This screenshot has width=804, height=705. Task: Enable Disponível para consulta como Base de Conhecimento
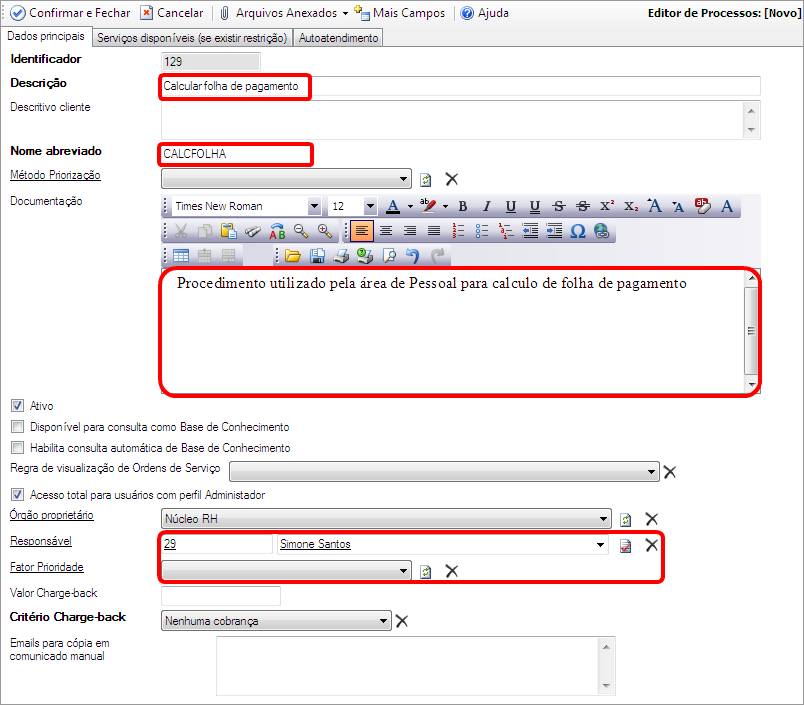point(17,427)
